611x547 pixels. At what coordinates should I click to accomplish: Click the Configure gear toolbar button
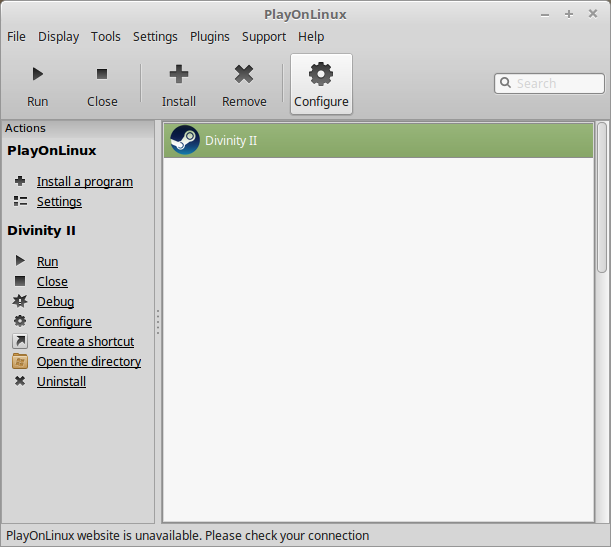pyautogui.click(x=321, y=84)
